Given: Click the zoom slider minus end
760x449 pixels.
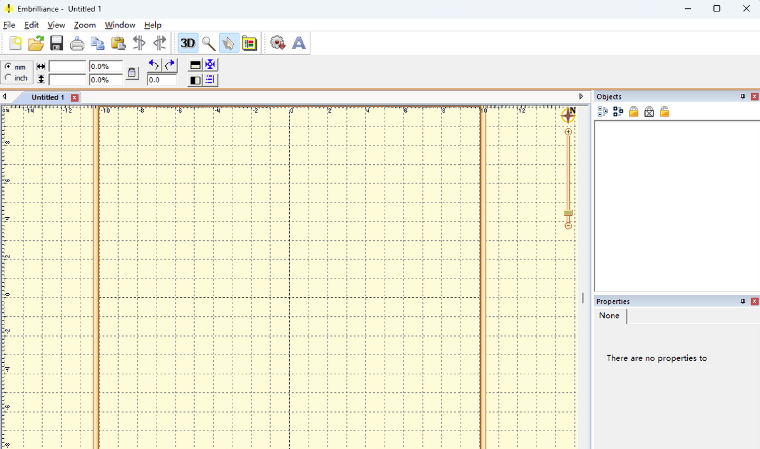Looking at the screenshot, I should pos(569,225).
